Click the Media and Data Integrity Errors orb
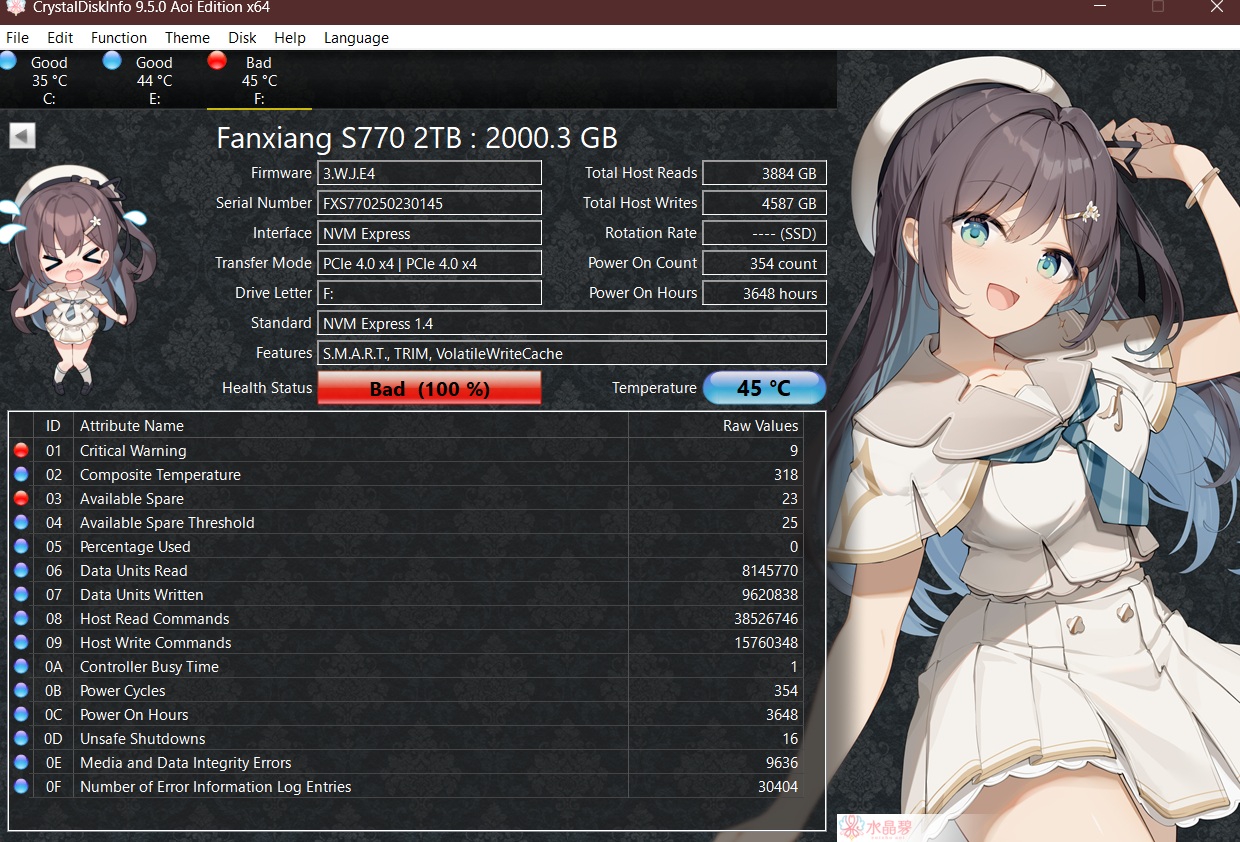Screen dimensions: 1240x842 pos(21,763)
